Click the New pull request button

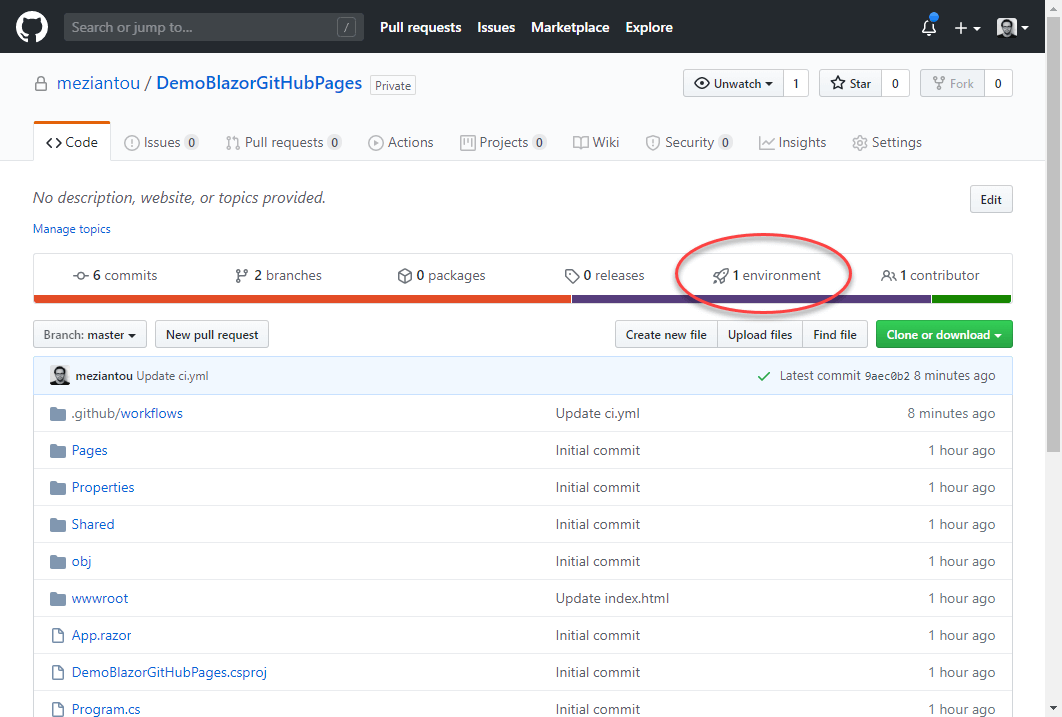click(x=212, y=335)
